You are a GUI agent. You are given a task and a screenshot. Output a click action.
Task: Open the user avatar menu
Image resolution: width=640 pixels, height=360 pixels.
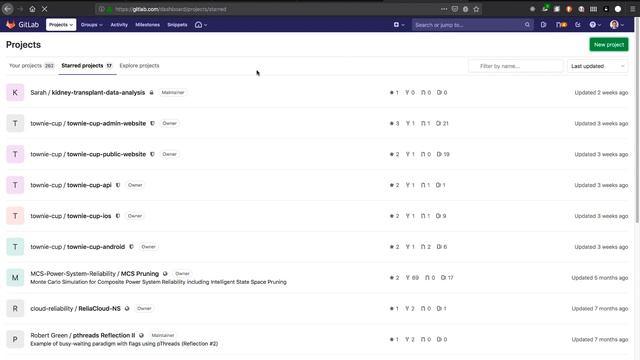pos(617,25)
